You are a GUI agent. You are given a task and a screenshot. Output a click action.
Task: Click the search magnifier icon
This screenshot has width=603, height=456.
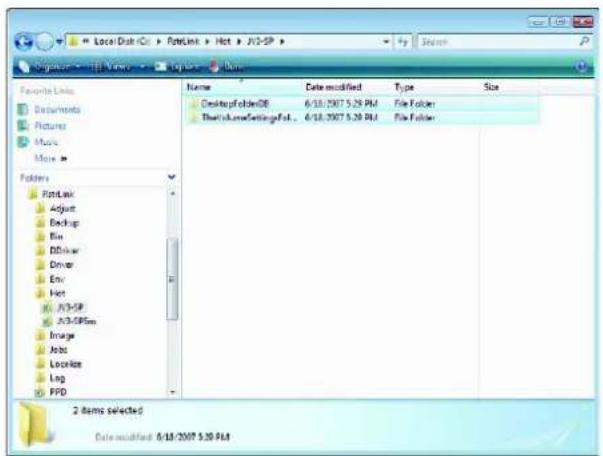pos(584,41)
